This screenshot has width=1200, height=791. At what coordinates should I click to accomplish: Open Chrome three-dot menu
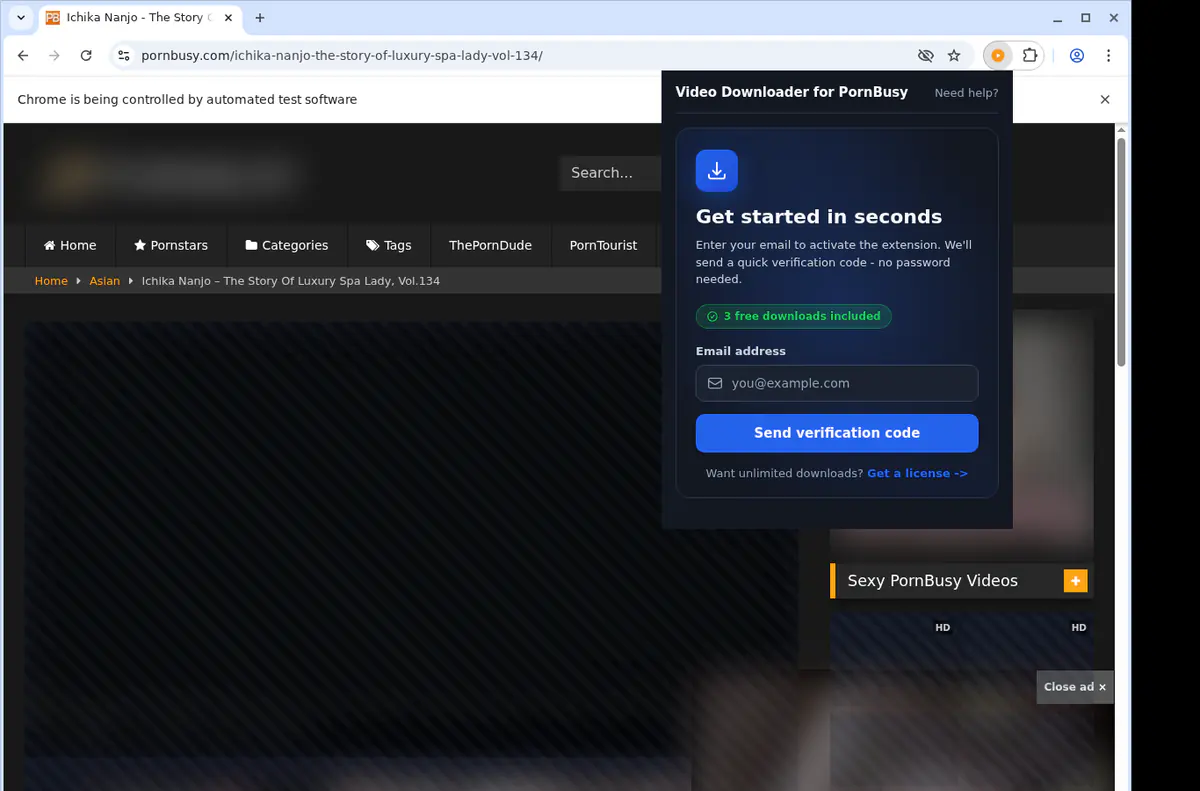(1108, 56)
